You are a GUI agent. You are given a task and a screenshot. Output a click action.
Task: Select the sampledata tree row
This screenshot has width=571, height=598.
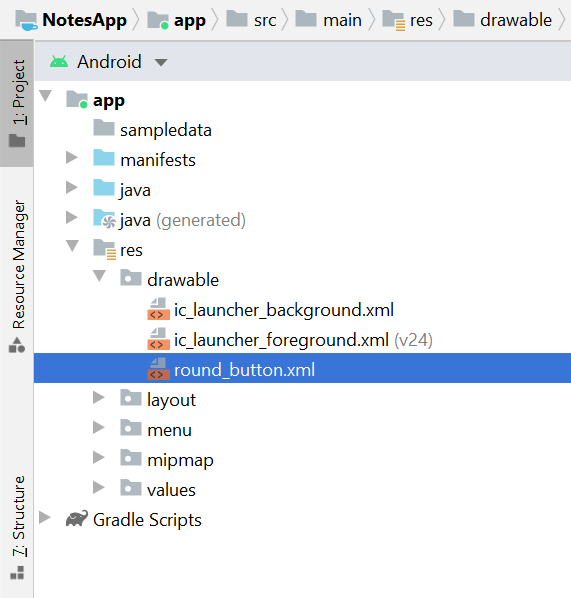click(302, 130)
